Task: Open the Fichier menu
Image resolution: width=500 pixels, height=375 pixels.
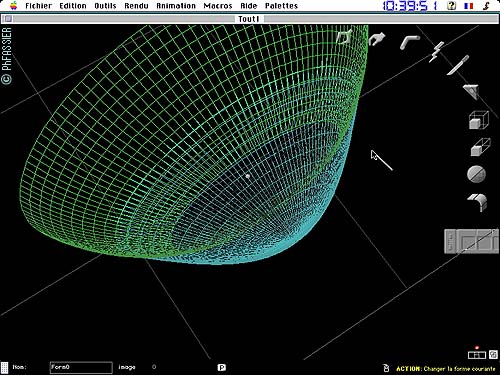Action: click(x=39, y=6)
